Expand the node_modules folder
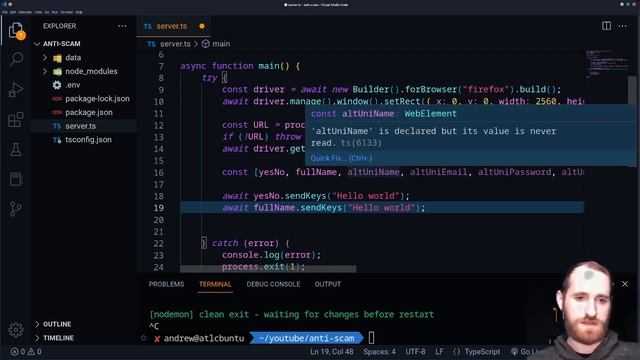This screenshot has height=360, width=640. click(45, 71)
